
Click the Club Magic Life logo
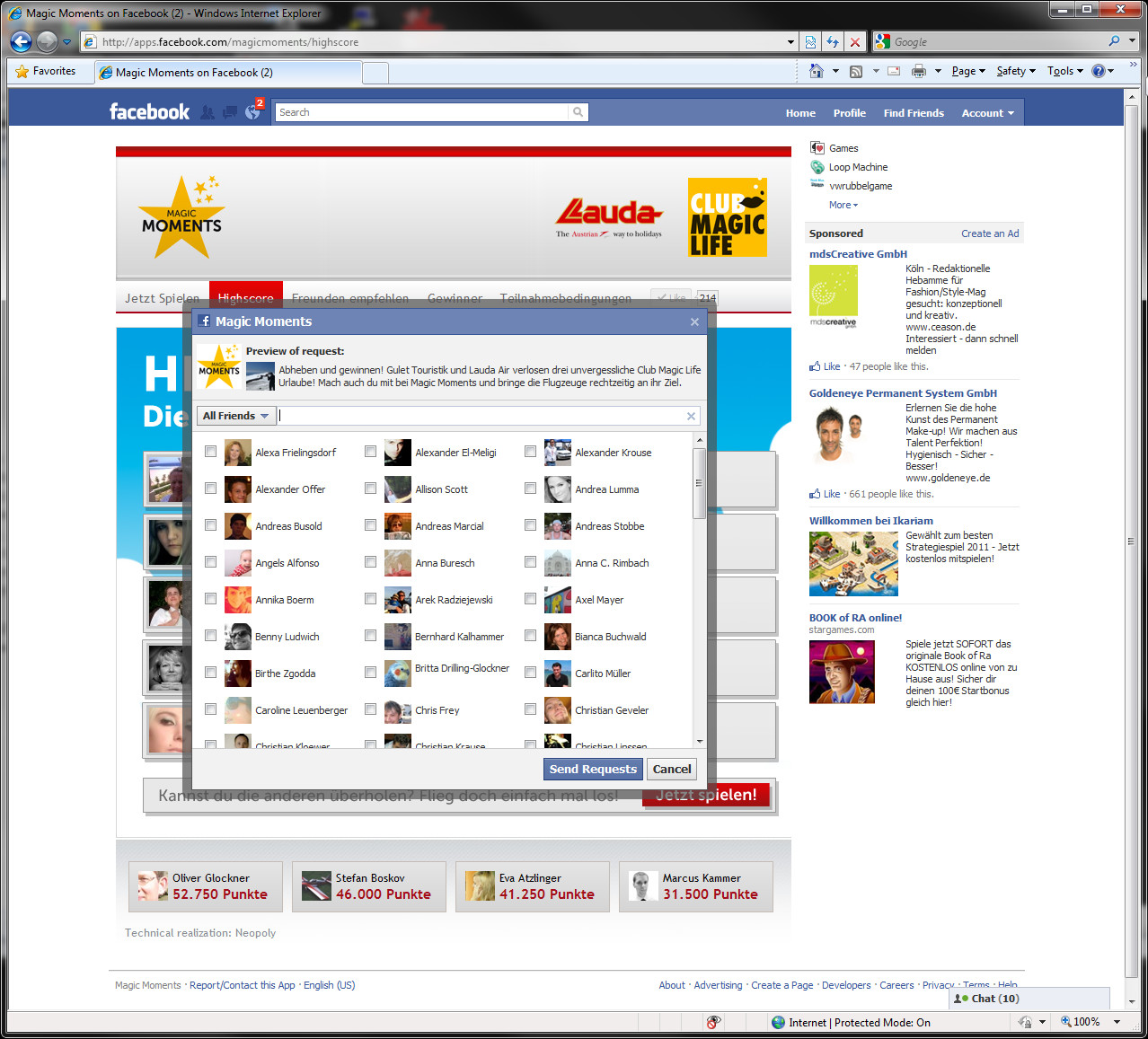728,217
